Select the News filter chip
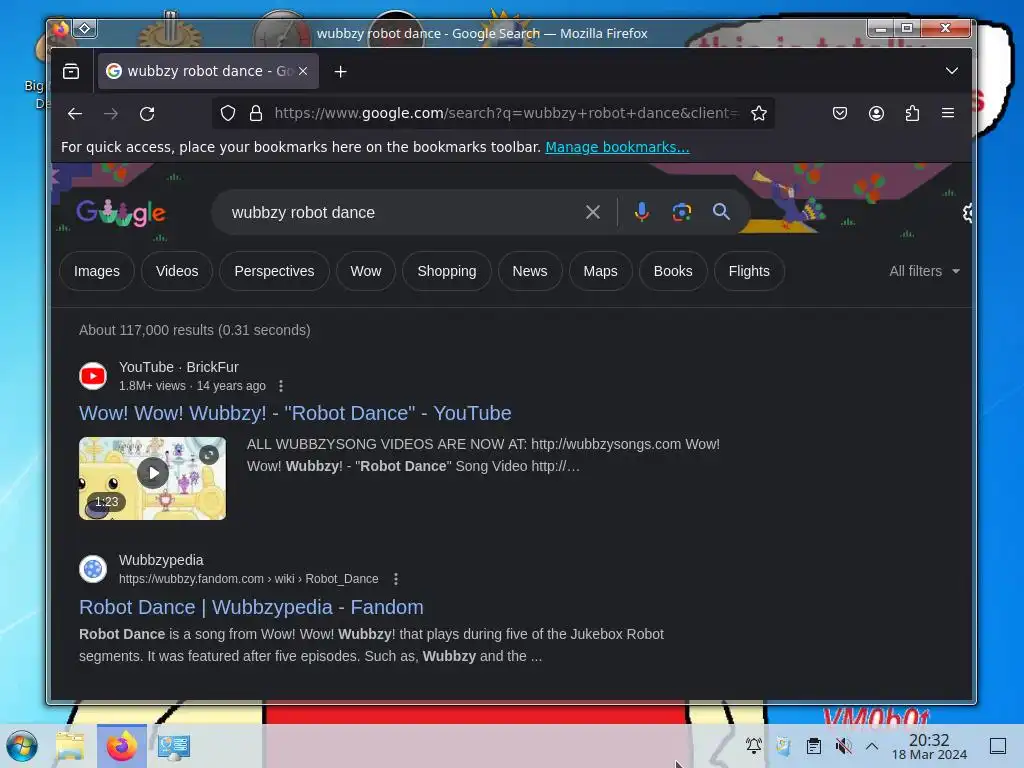 click(x=530, y=271)
